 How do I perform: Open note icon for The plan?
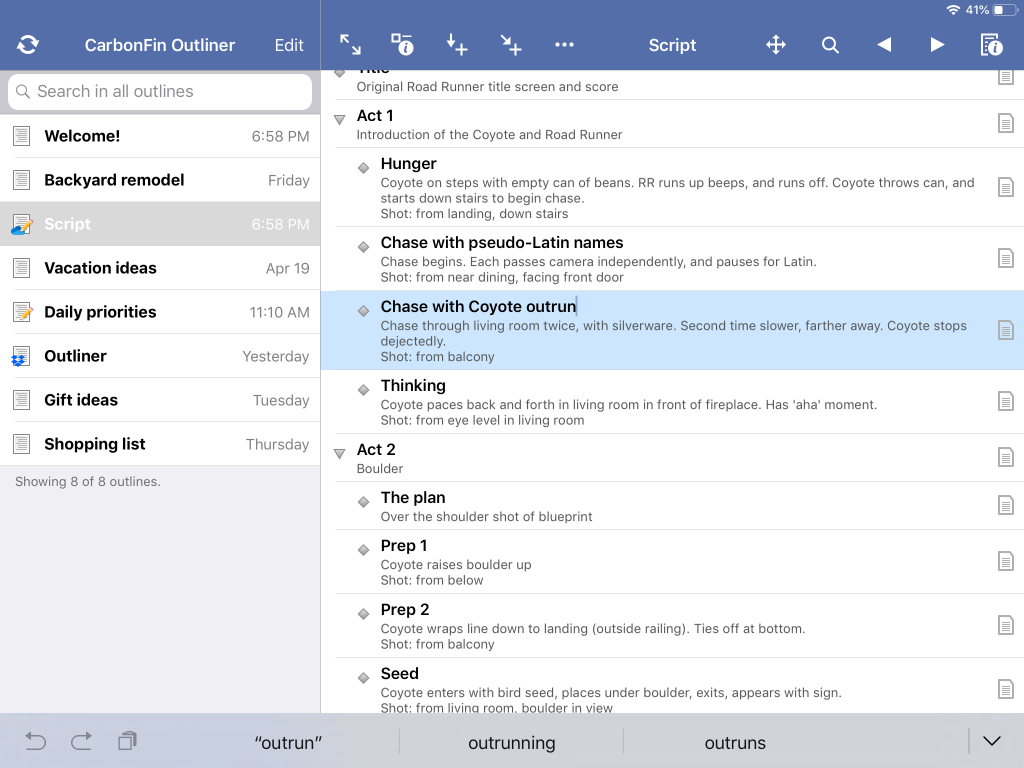tap(1006, 505)
